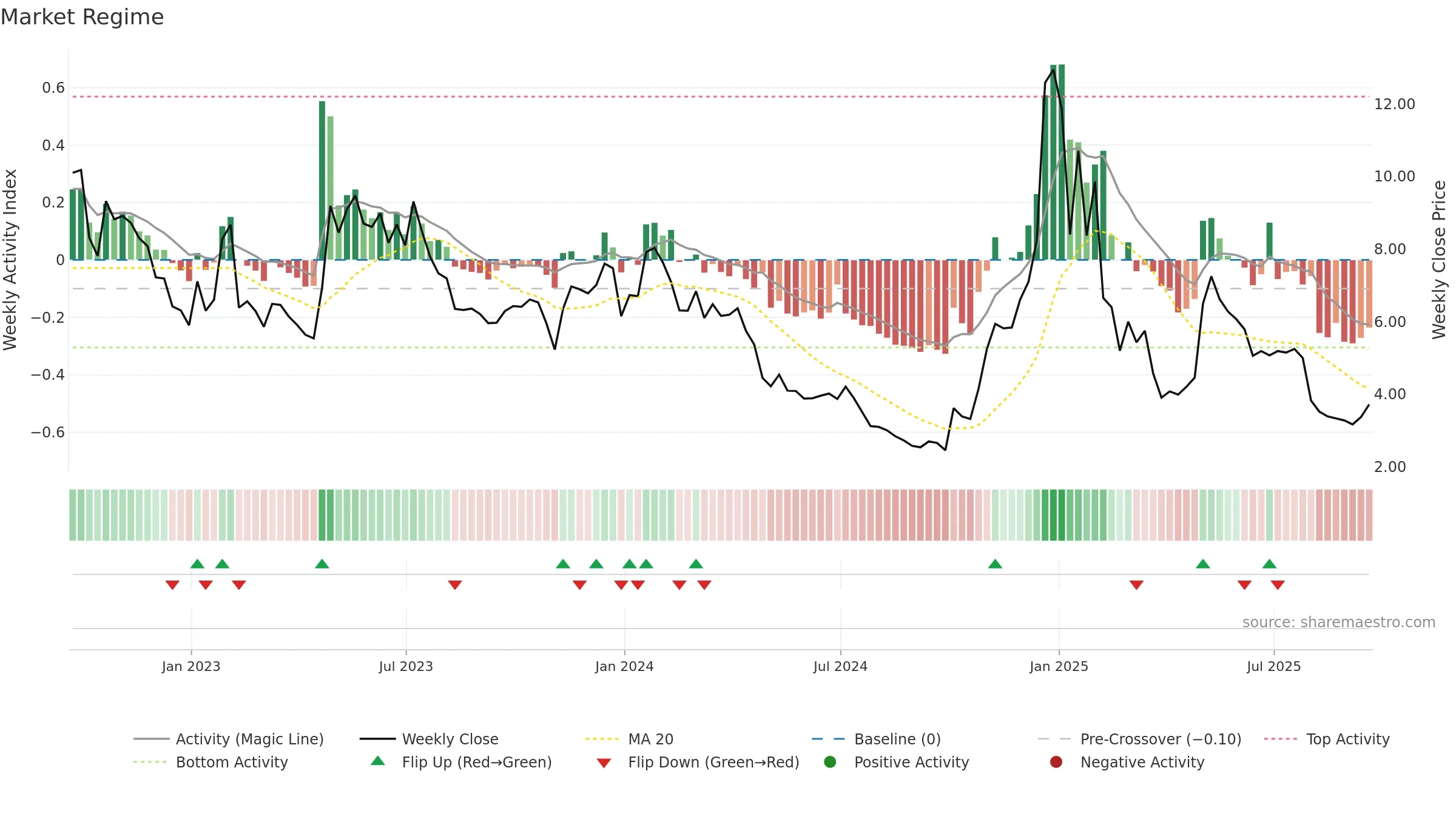The width and height of the screenshot is (1456, 819).
Task: Click flip-up marker between Jul 2024 and Jan 2025
Action: (995, 564)
